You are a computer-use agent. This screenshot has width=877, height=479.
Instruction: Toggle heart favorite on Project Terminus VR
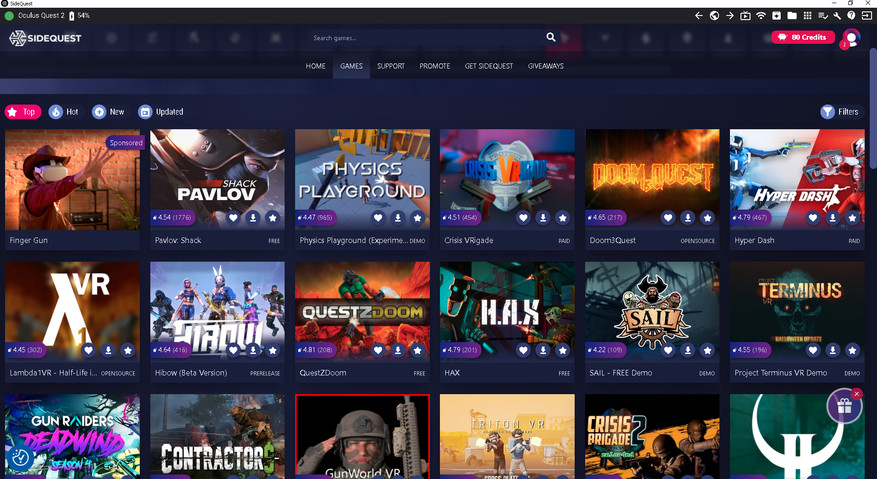pyautogui.click(x=813, y=350)
